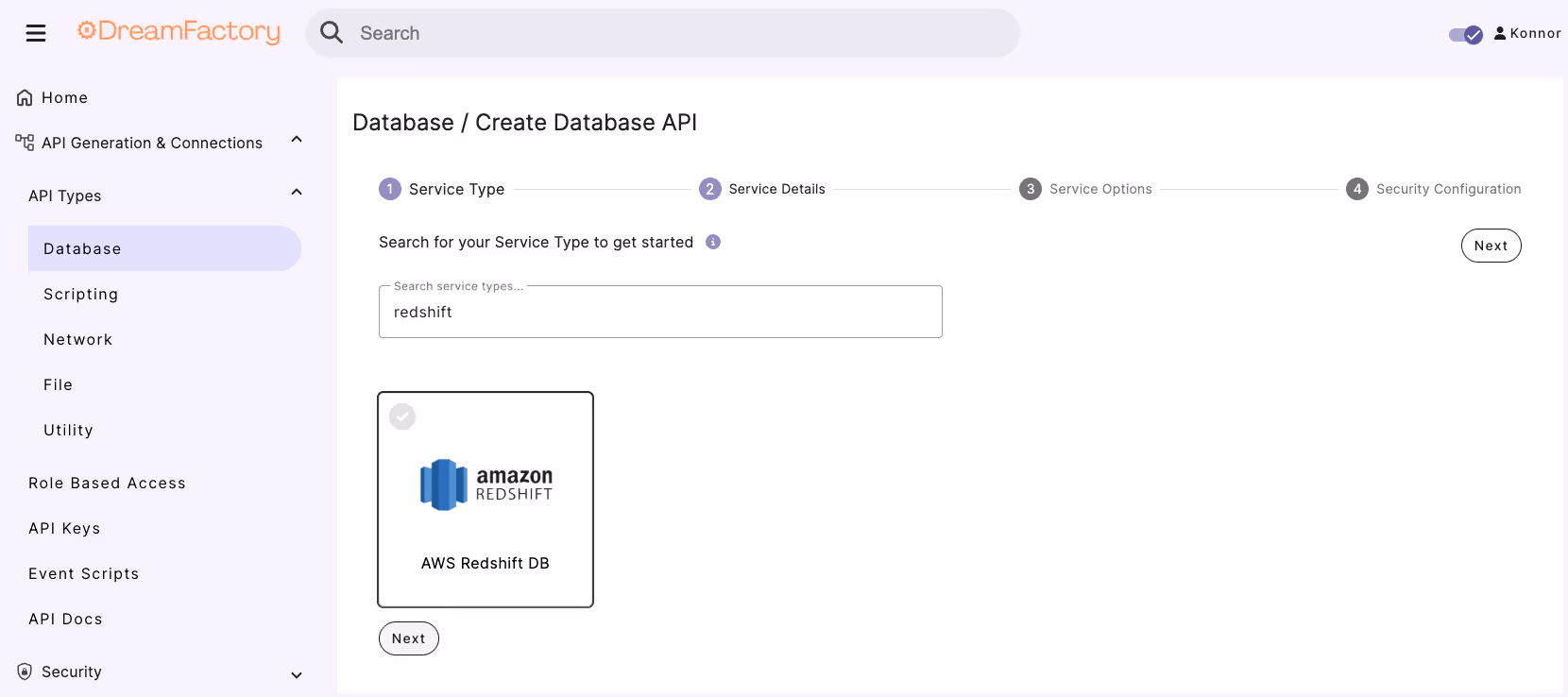Open Role Based Access page
Image resolution: width=1568 pixels, height=697 pixels.
[108, 483]
